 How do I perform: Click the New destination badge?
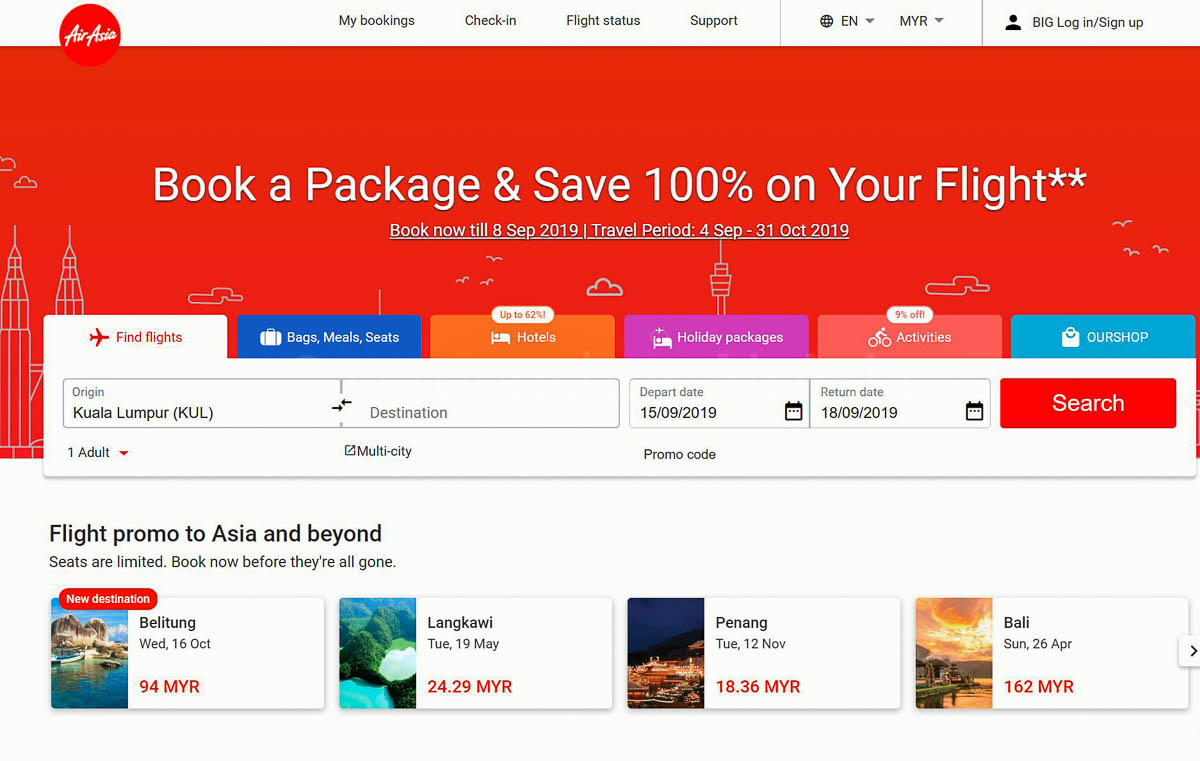tap(108, 599)
